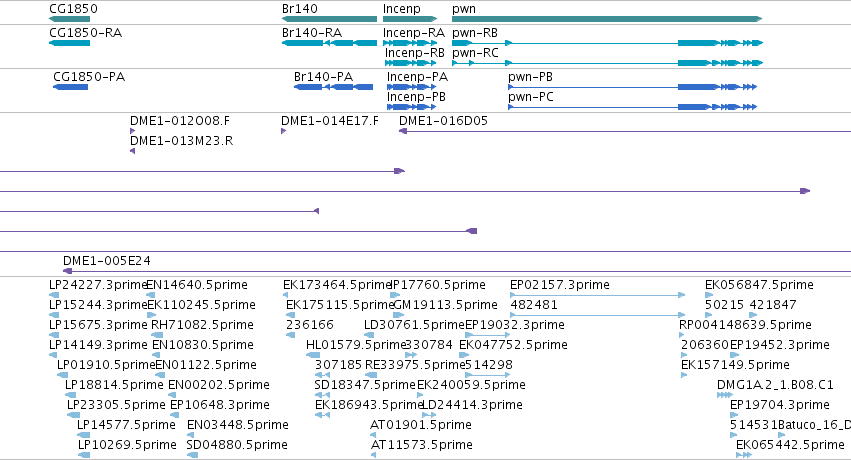Select transcript label CG1850-RA
The height and width of the screenshot is (460, 851).
86,33
